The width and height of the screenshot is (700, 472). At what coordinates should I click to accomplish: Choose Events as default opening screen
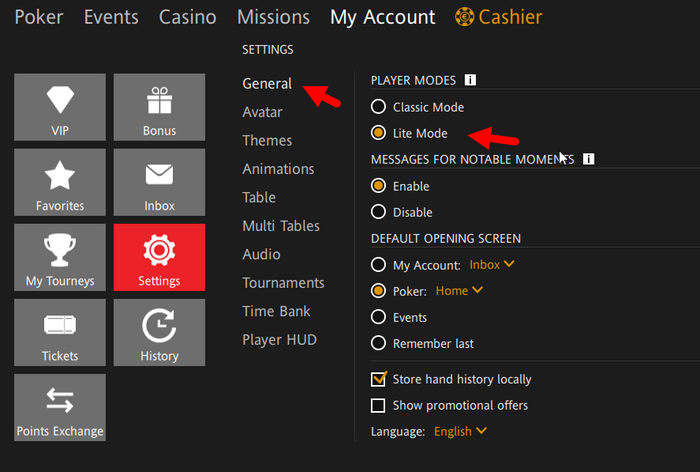(378, 317)
